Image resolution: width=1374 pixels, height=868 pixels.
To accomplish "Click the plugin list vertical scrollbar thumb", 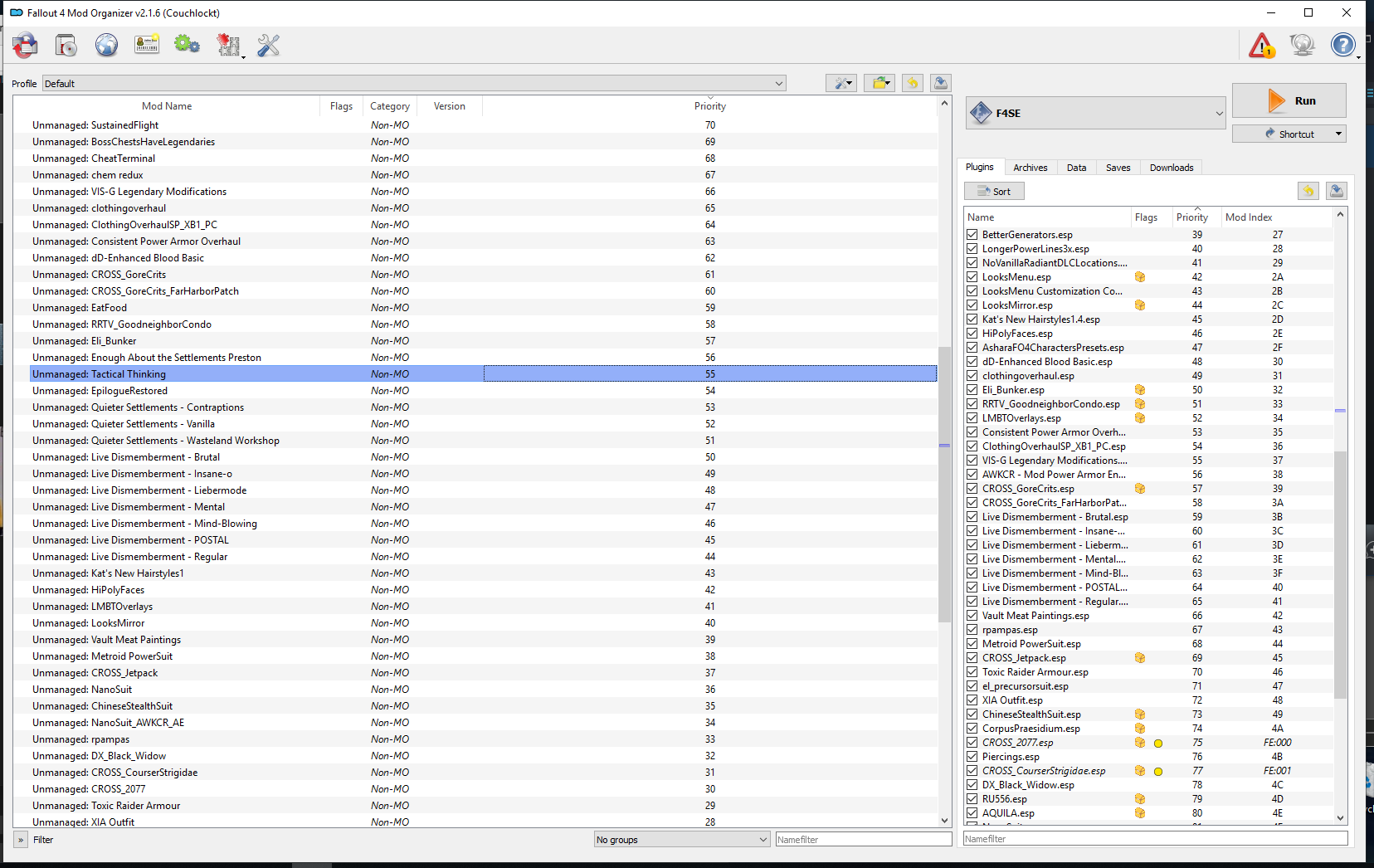I will (1340, 574).
